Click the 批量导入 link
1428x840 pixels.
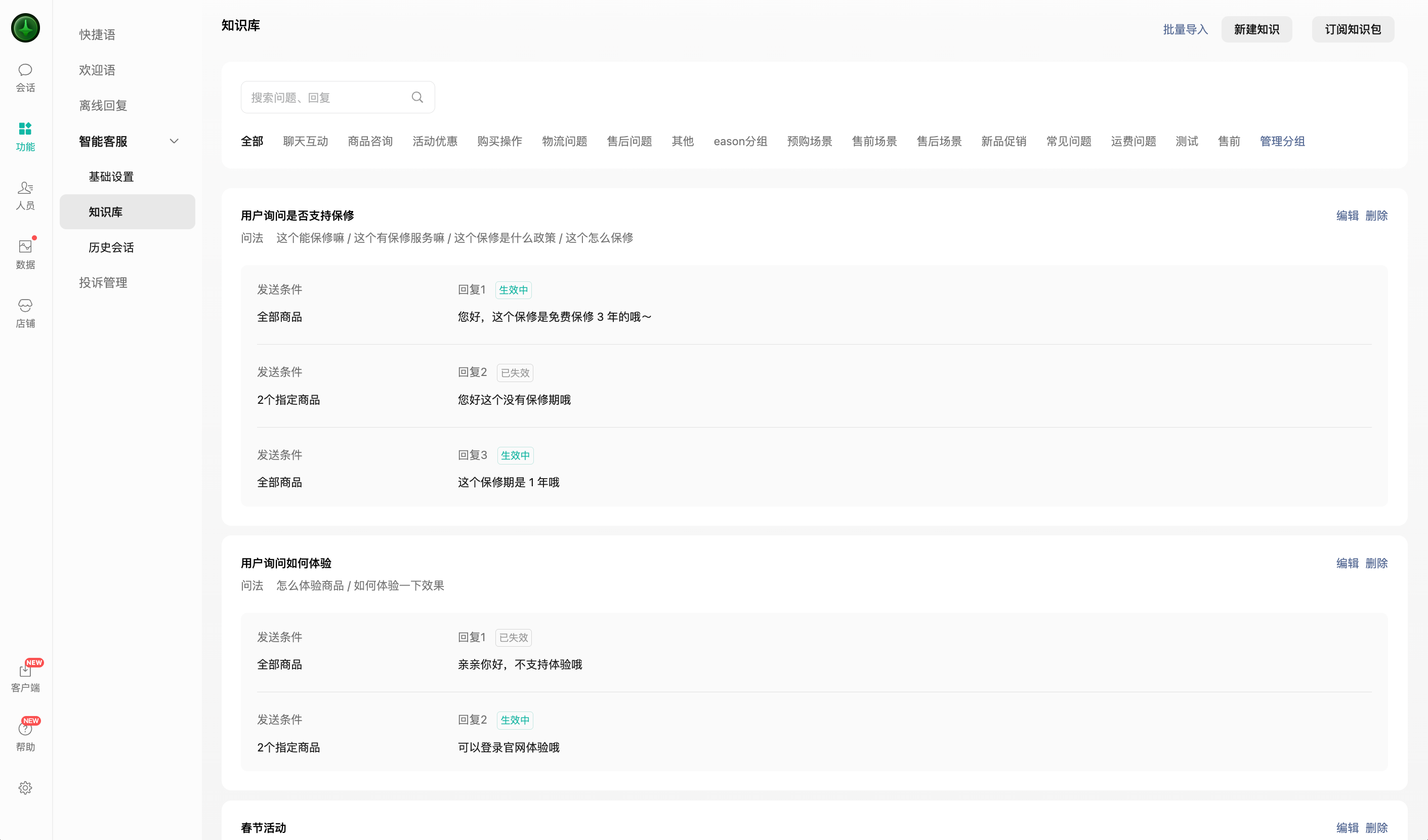coord(1185,29)
